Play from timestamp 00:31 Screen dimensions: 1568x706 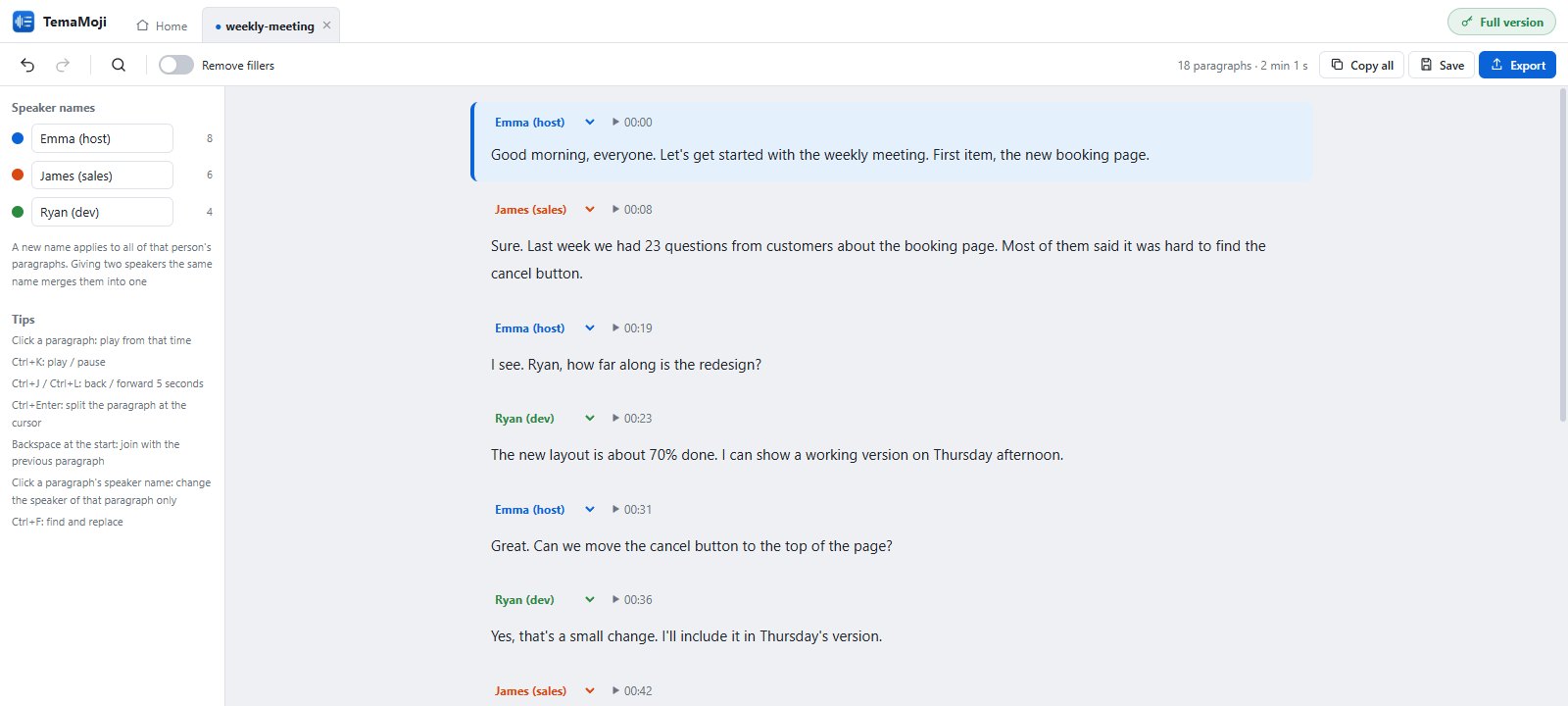pyautogui.click(x=632, y=510)
